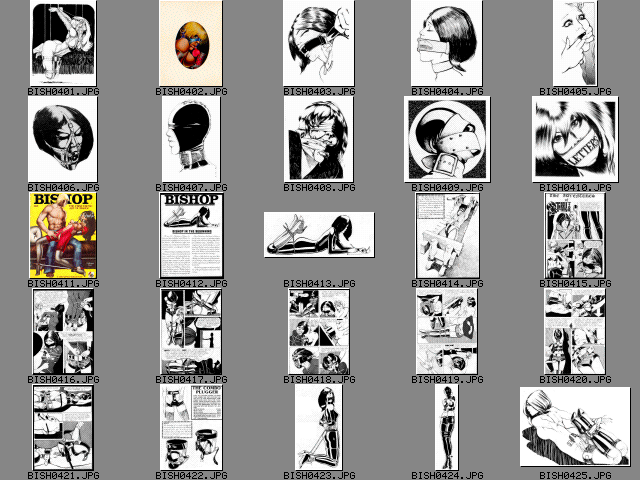Image resolution: width=640 pixels, height=480 pixels.
Task: Select the thumbnail above BISH0405.JPG
Action: pos(575,43)
